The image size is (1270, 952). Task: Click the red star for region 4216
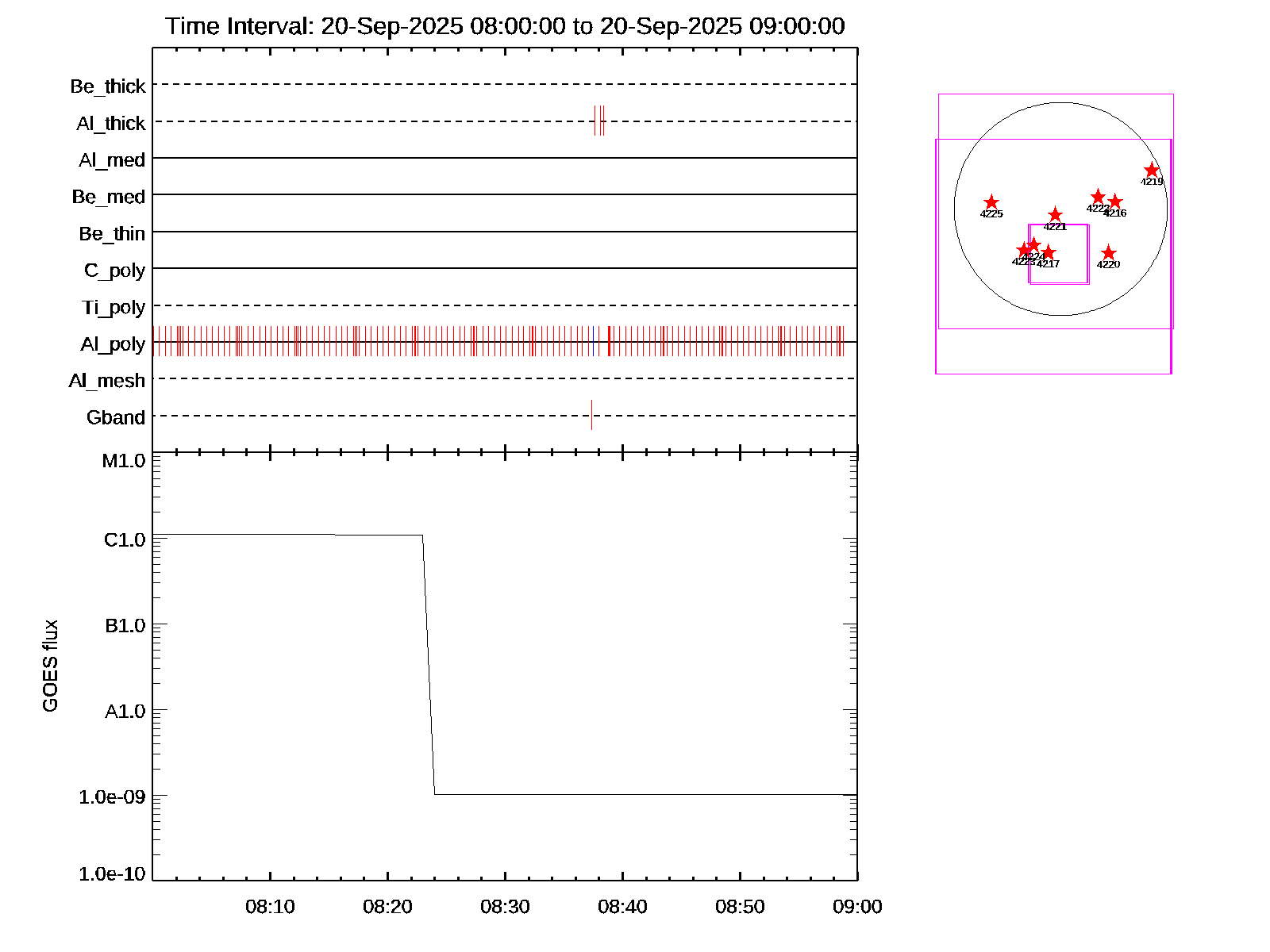coord(1114,202)
